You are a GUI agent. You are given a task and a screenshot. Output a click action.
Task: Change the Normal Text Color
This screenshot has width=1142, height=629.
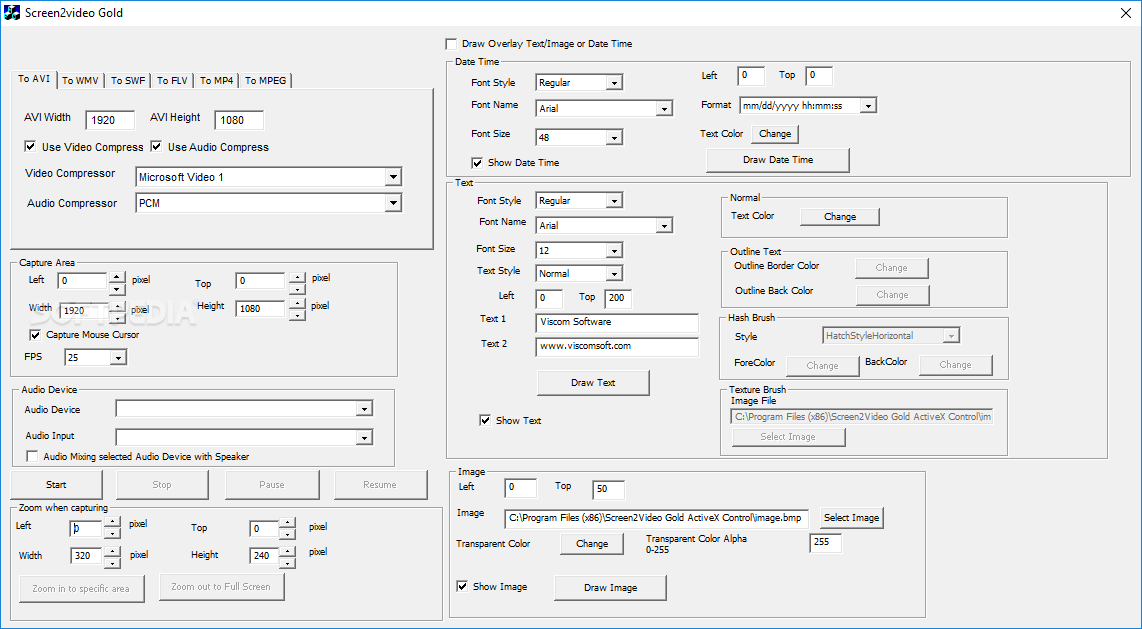(x=840, y=217)
